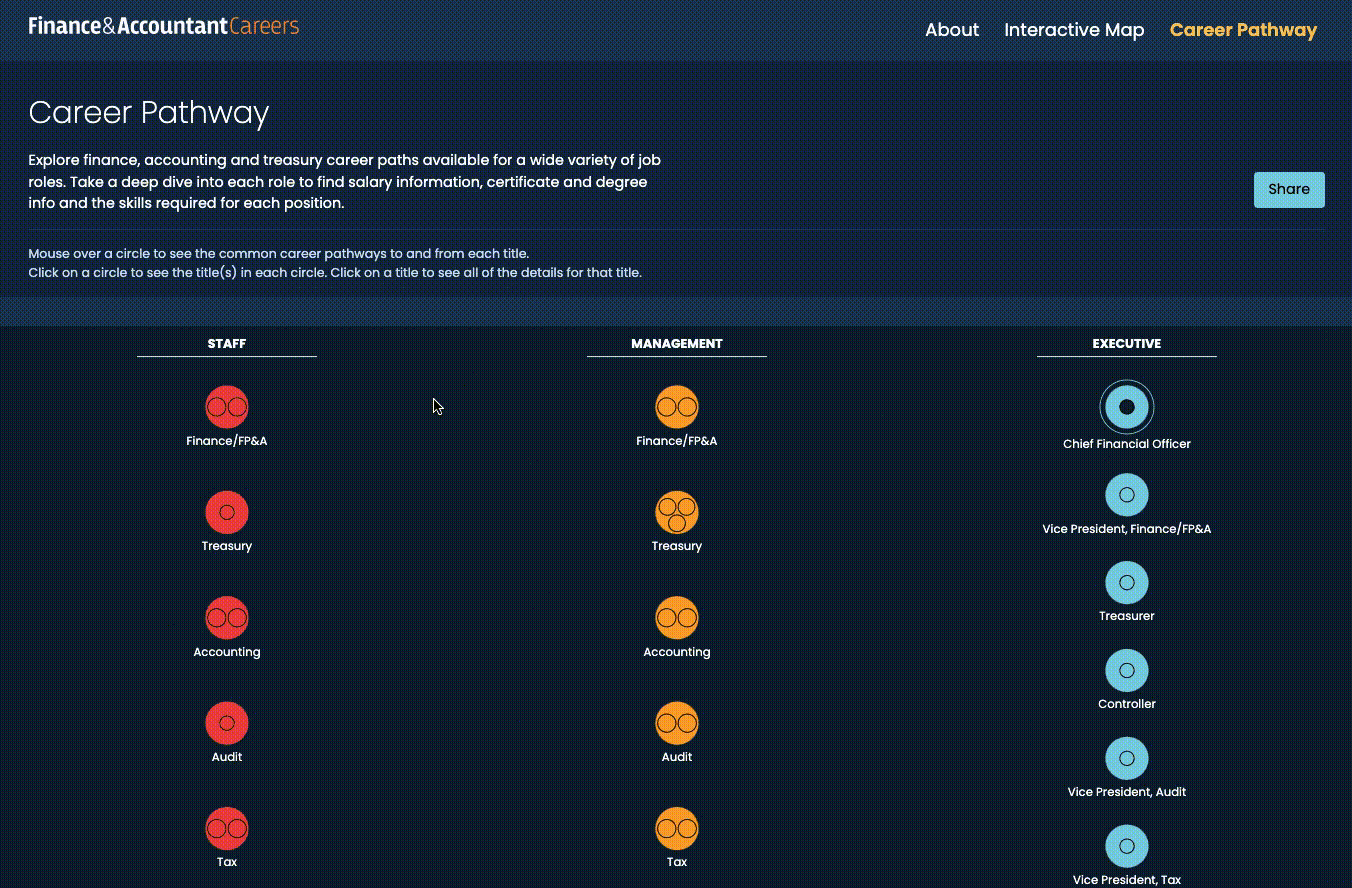
Task: Open the Management Finance/FP&A circle
Action: (677, 407)
